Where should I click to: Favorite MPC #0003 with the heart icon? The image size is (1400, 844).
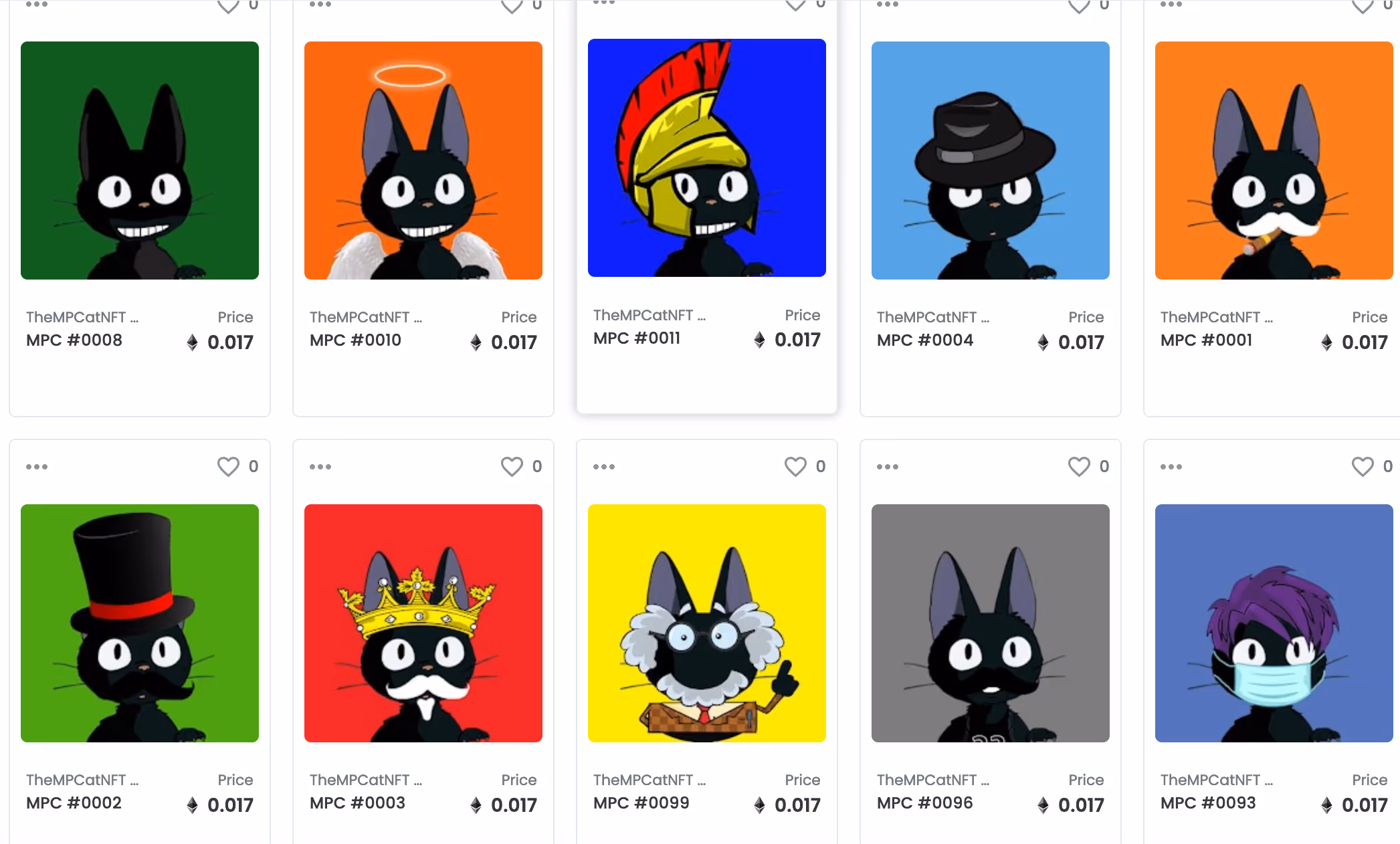click(x=512, y=466)
